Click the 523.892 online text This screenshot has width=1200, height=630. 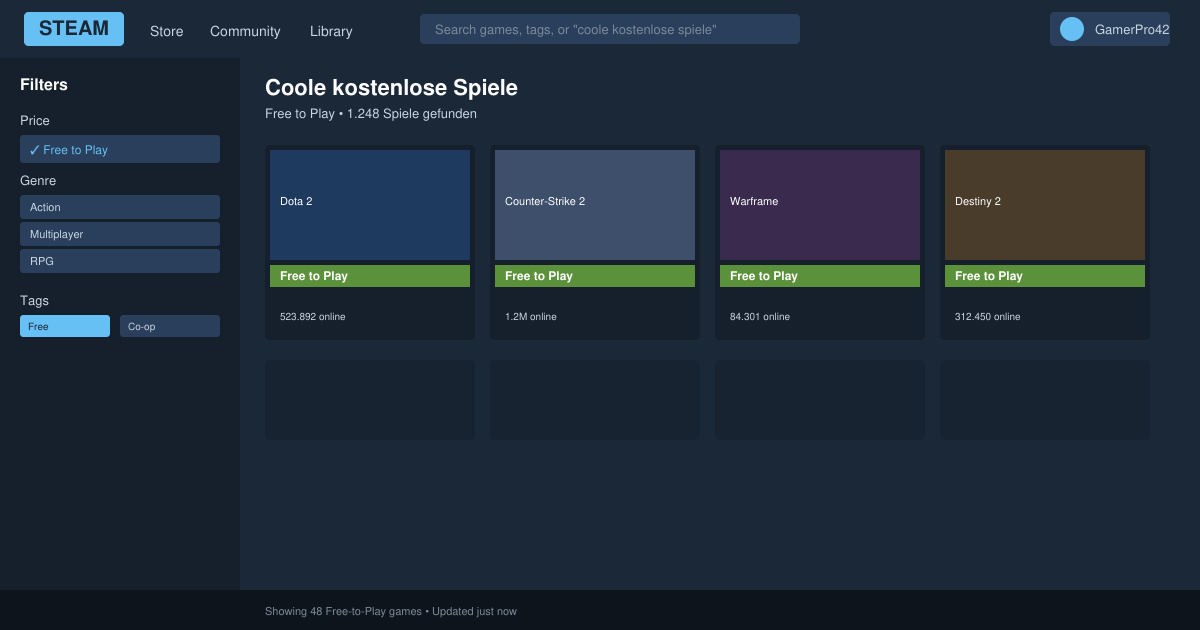(x=313, y=317)
